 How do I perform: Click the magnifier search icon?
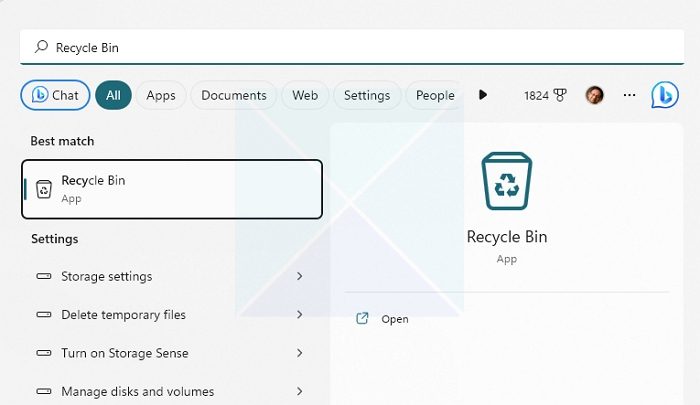tap(41, 46)
